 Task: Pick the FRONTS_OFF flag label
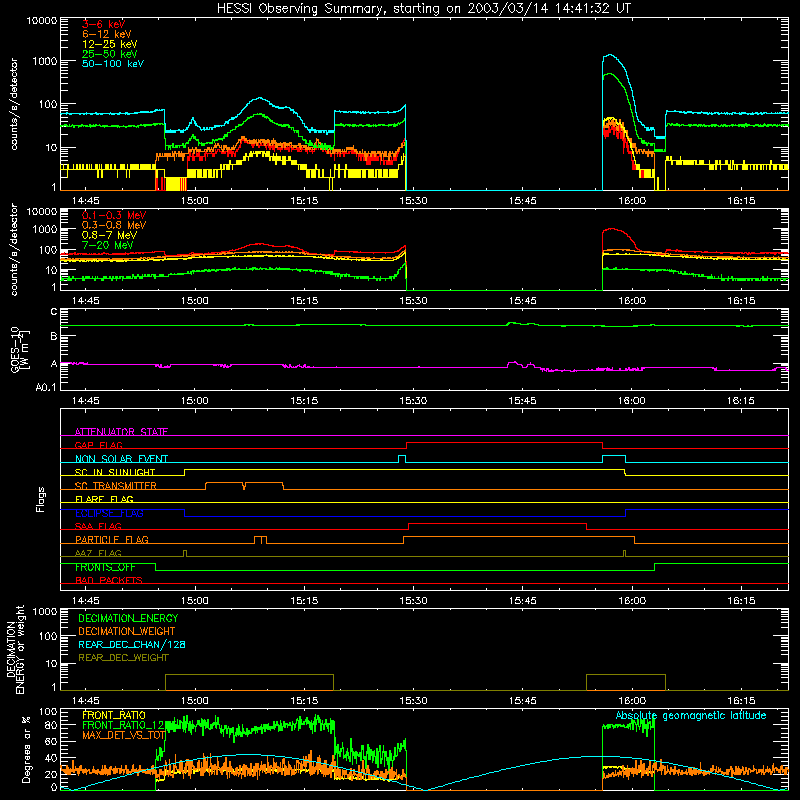(x=105, y=567)
